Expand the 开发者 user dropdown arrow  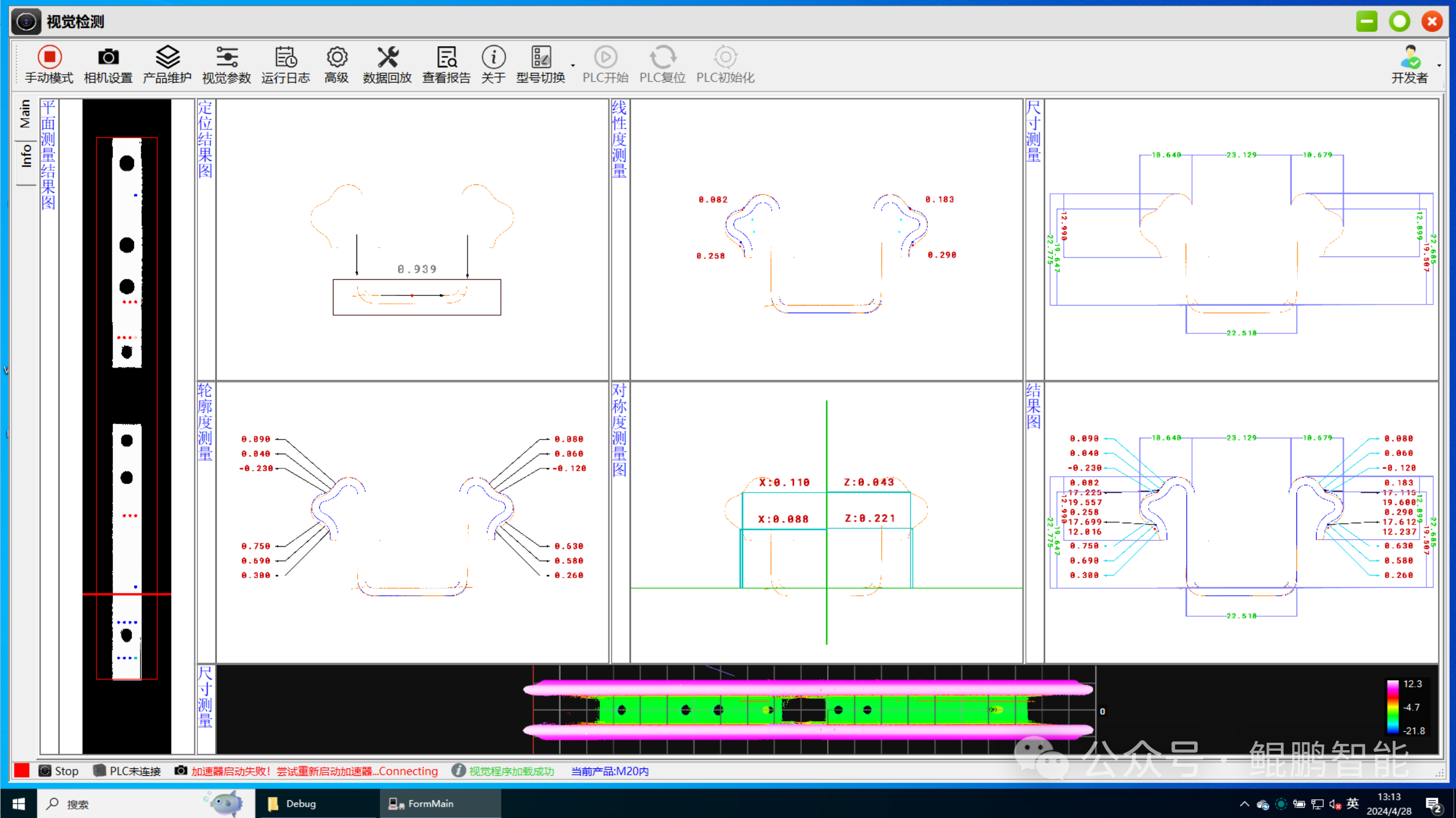[1439, 65]
